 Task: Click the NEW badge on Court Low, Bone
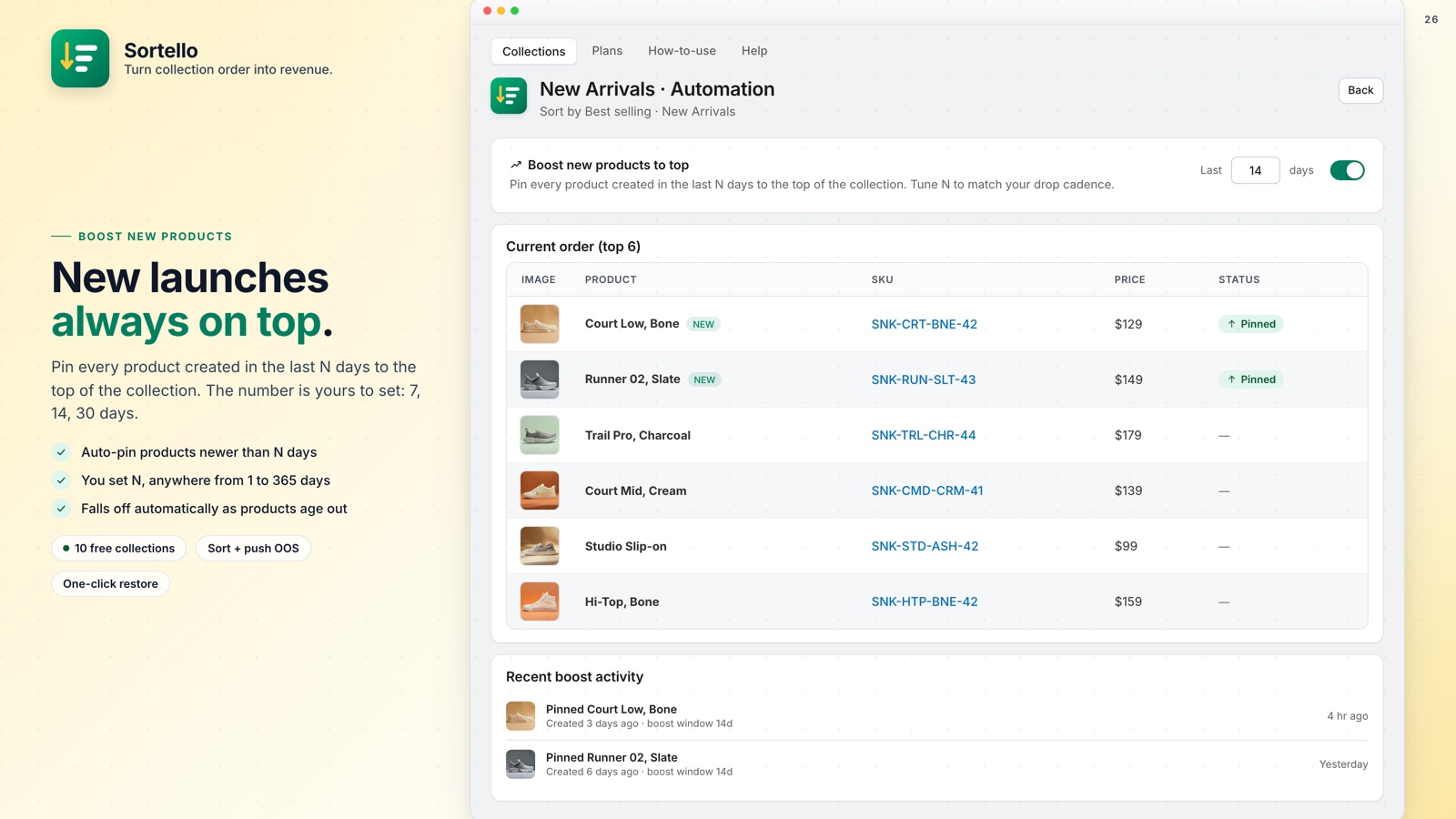703,324
